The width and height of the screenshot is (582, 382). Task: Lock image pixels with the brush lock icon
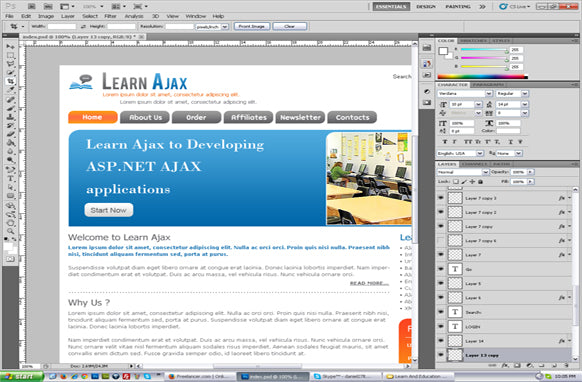(464, 182)
